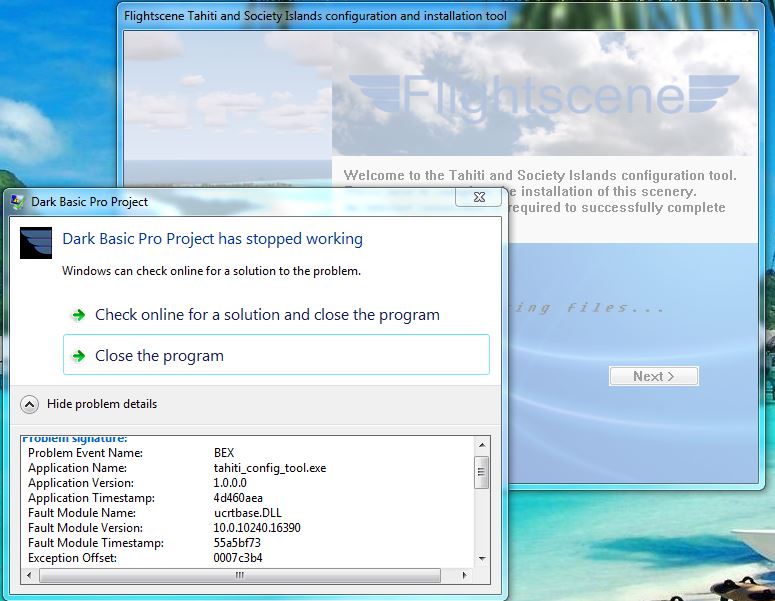Click Next button in Flightscene configuration tool
Viewport: 775px width, 601px height.
pyautogui.click(x=654, y=376)
